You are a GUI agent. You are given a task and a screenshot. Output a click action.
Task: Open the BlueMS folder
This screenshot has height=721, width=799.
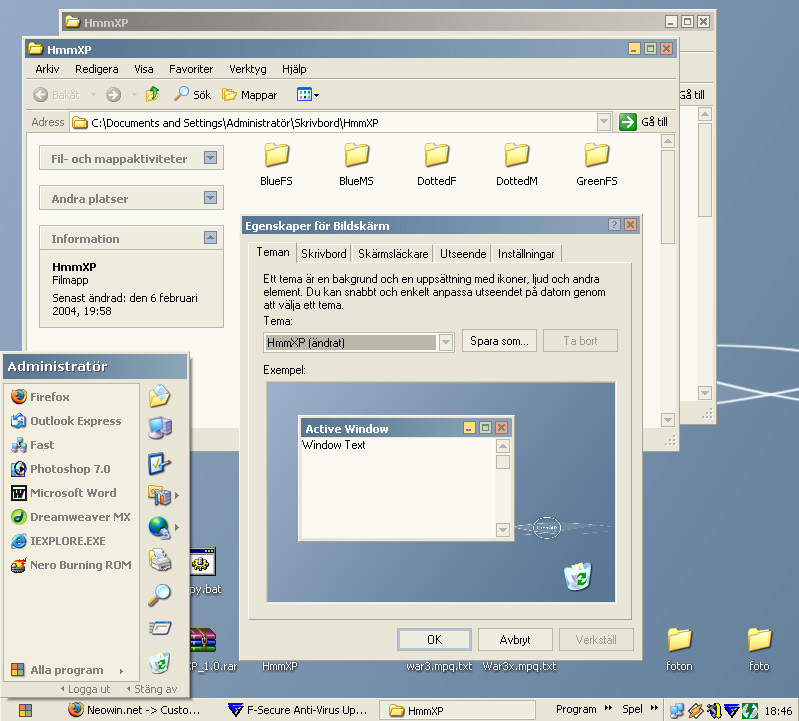click(356, 164)
